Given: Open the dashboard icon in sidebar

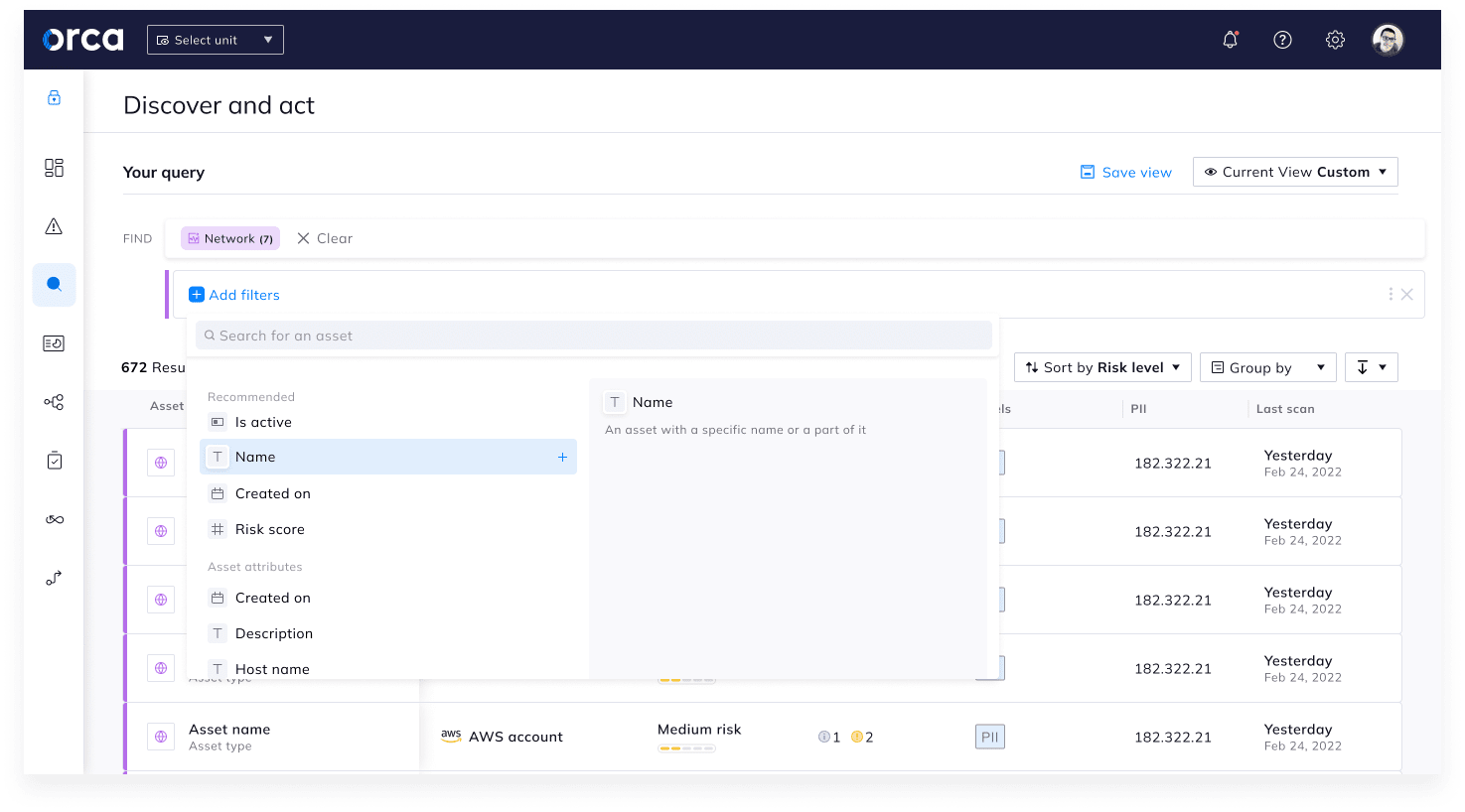Looking at the screenshot, I should [x=55, y=168].
